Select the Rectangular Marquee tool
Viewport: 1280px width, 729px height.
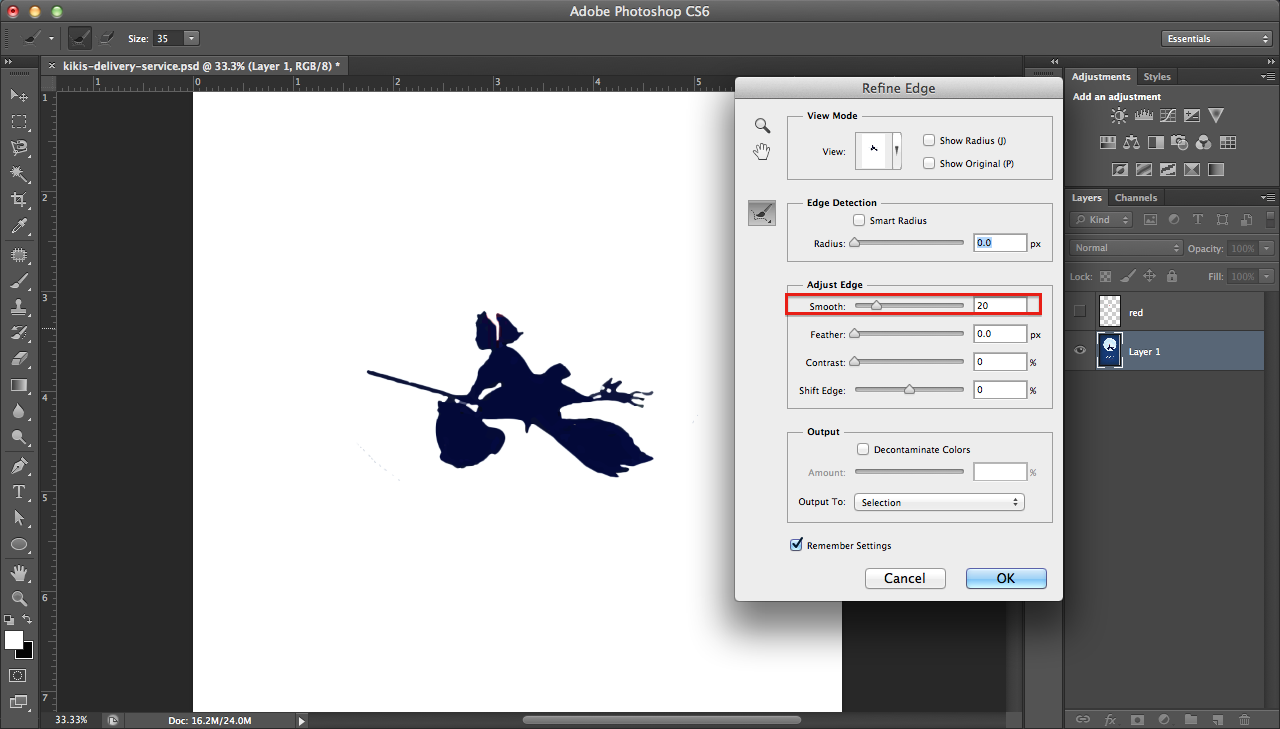[19, 121]
